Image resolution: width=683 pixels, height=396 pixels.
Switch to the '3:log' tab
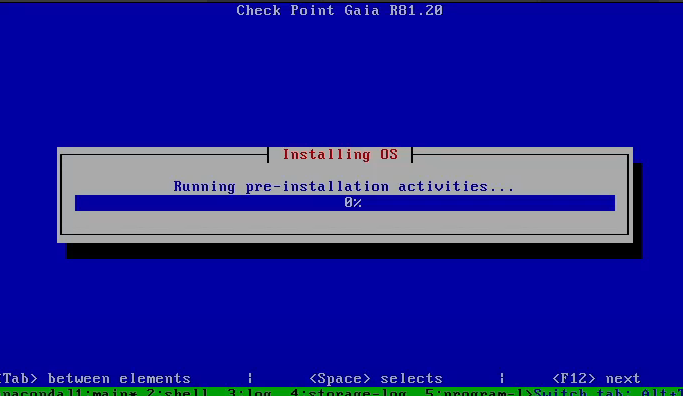coord(249,392)
